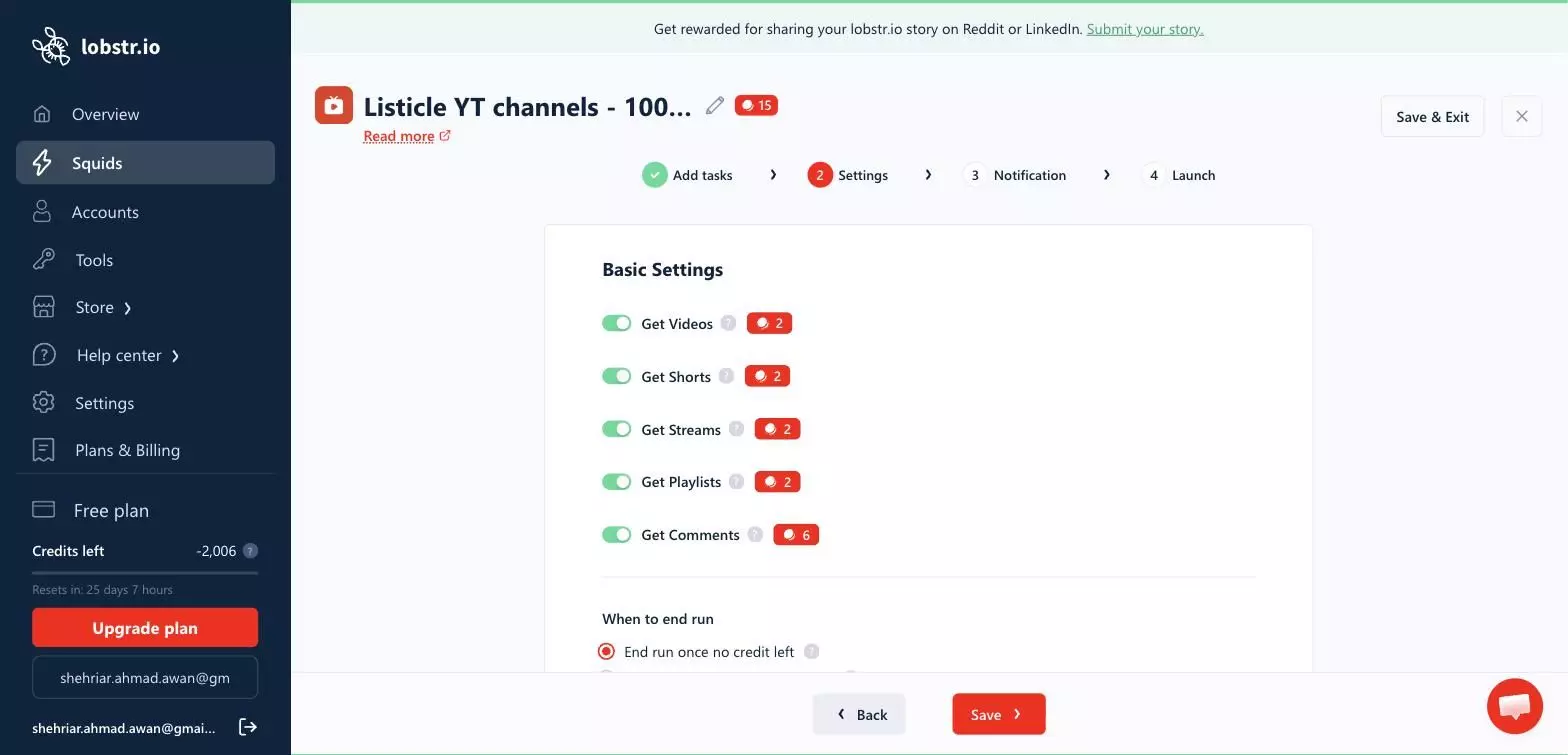Click the lobstr.io logo icon
Image resolution: width=1568 pixels, height=755 pixels.
(x=51, y=46)
